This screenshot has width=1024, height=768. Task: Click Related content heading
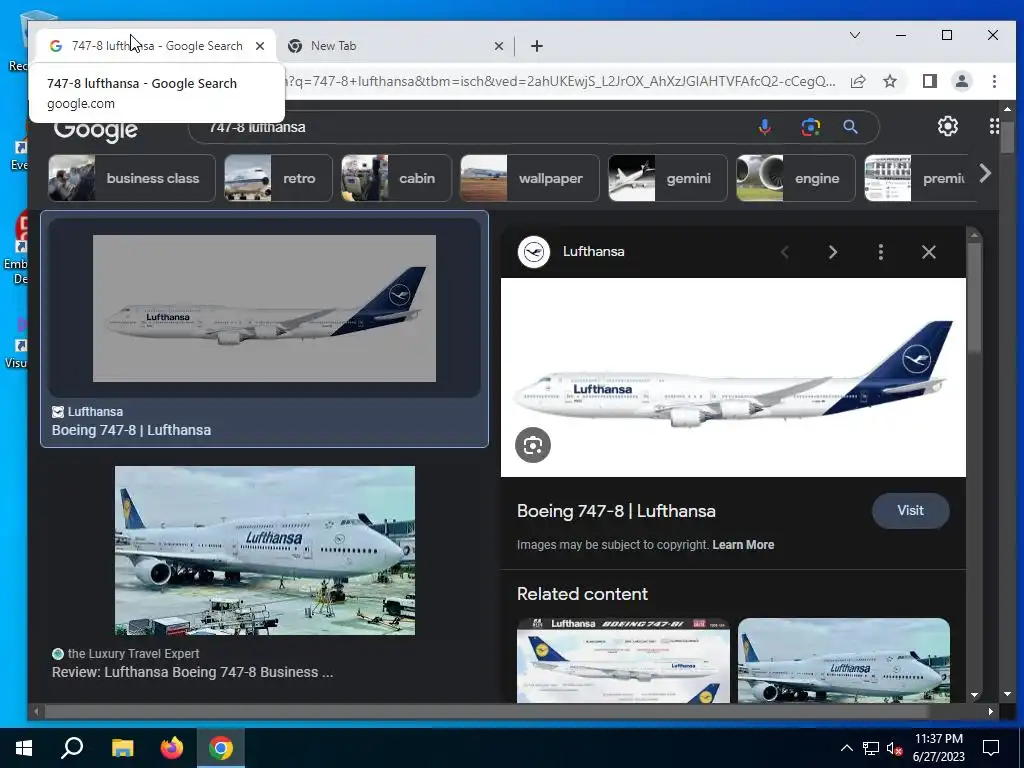coord(582,594)
